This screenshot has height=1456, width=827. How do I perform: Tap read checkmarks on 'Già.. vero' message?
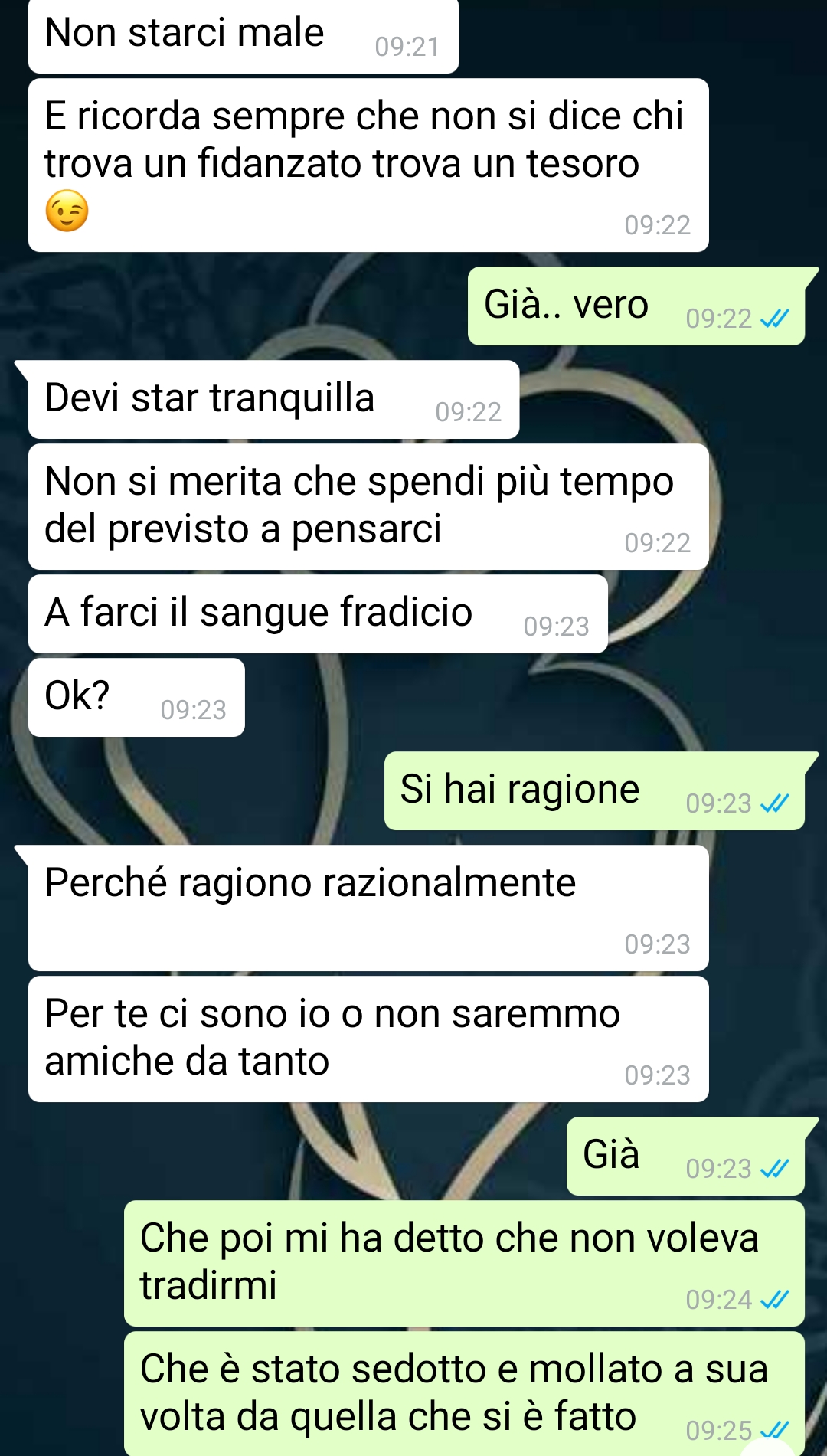774,319
